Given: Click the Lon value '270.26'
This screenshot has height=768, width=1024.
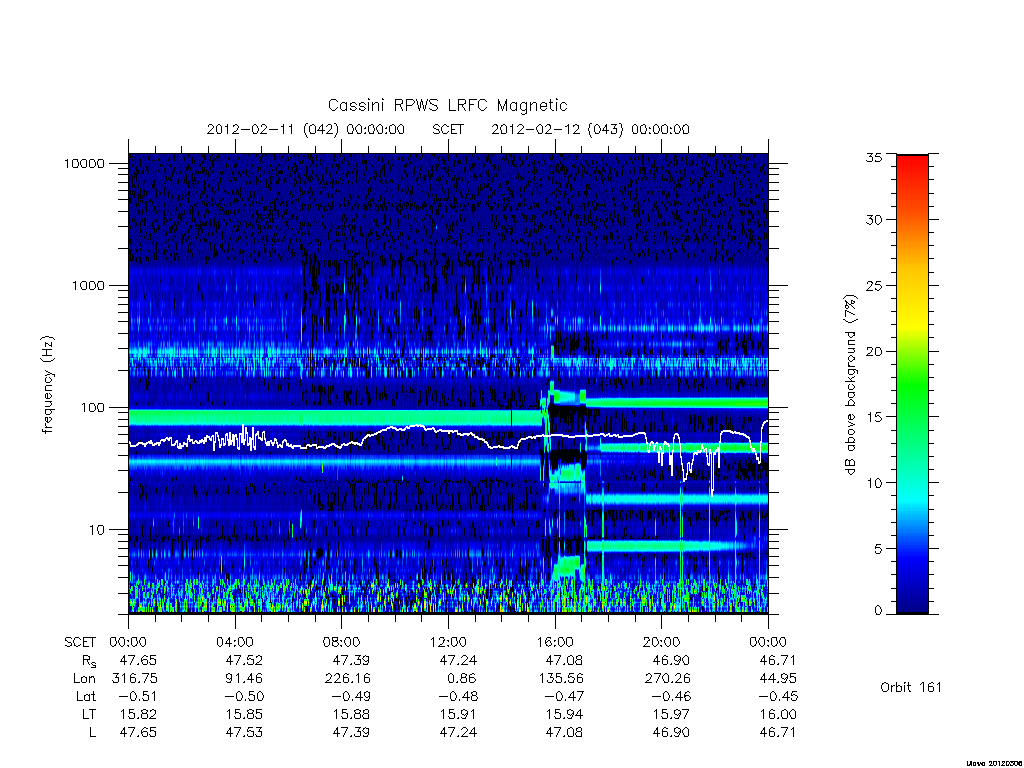Looking at the screenshot, I should (667, 679).
